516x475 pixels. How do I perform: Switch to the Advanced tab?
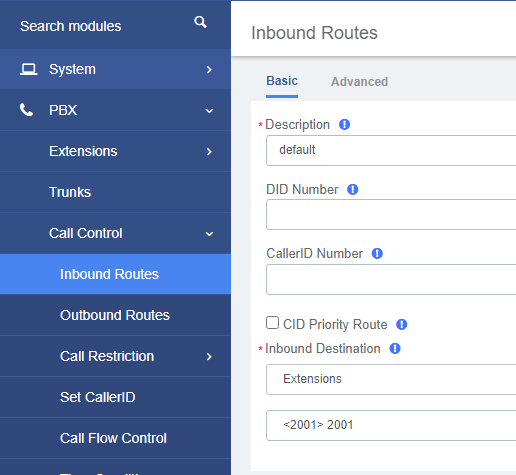tap(359, 82)
